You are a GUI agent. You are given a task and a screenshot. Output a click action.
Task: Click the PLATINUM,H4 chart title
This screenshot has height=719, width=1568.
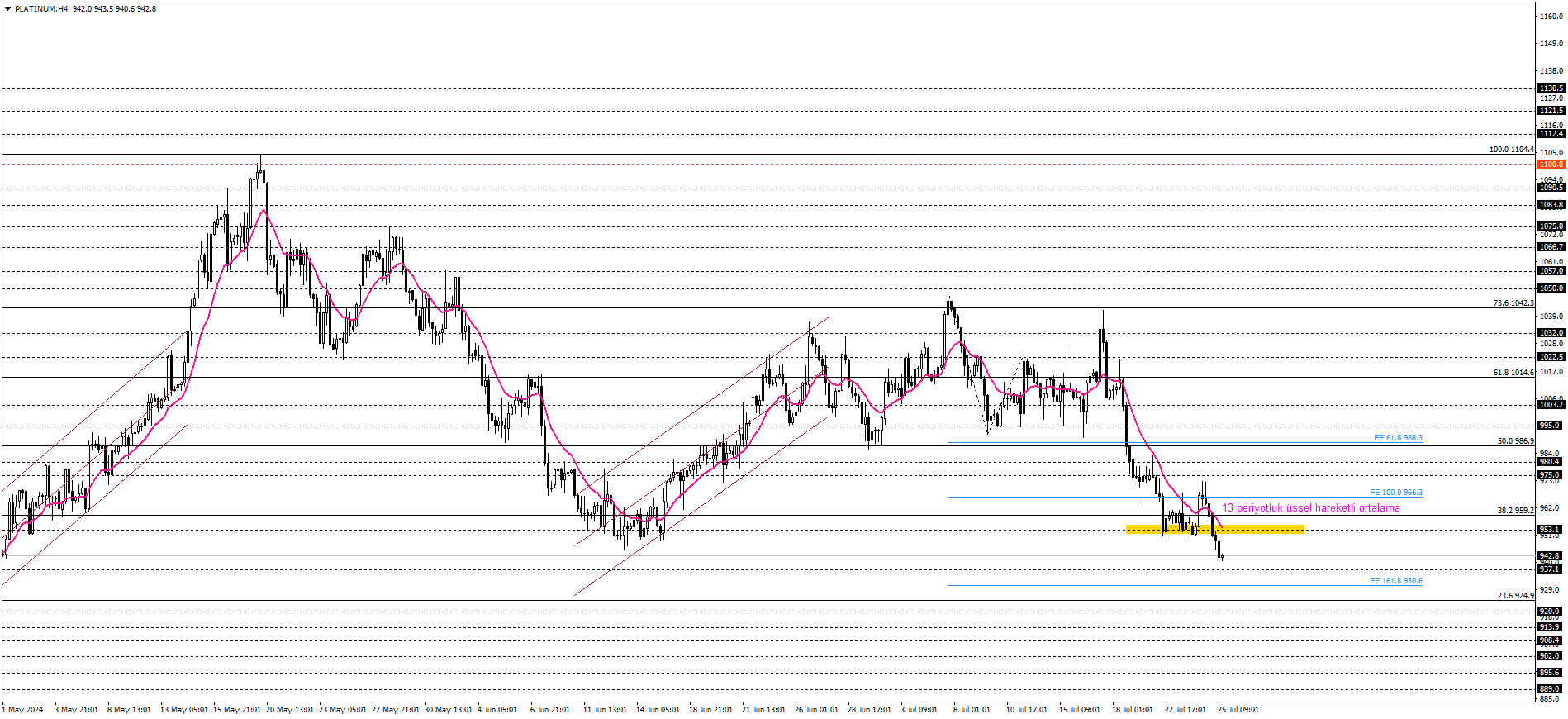pyautogui.click(x=41, y=9)
